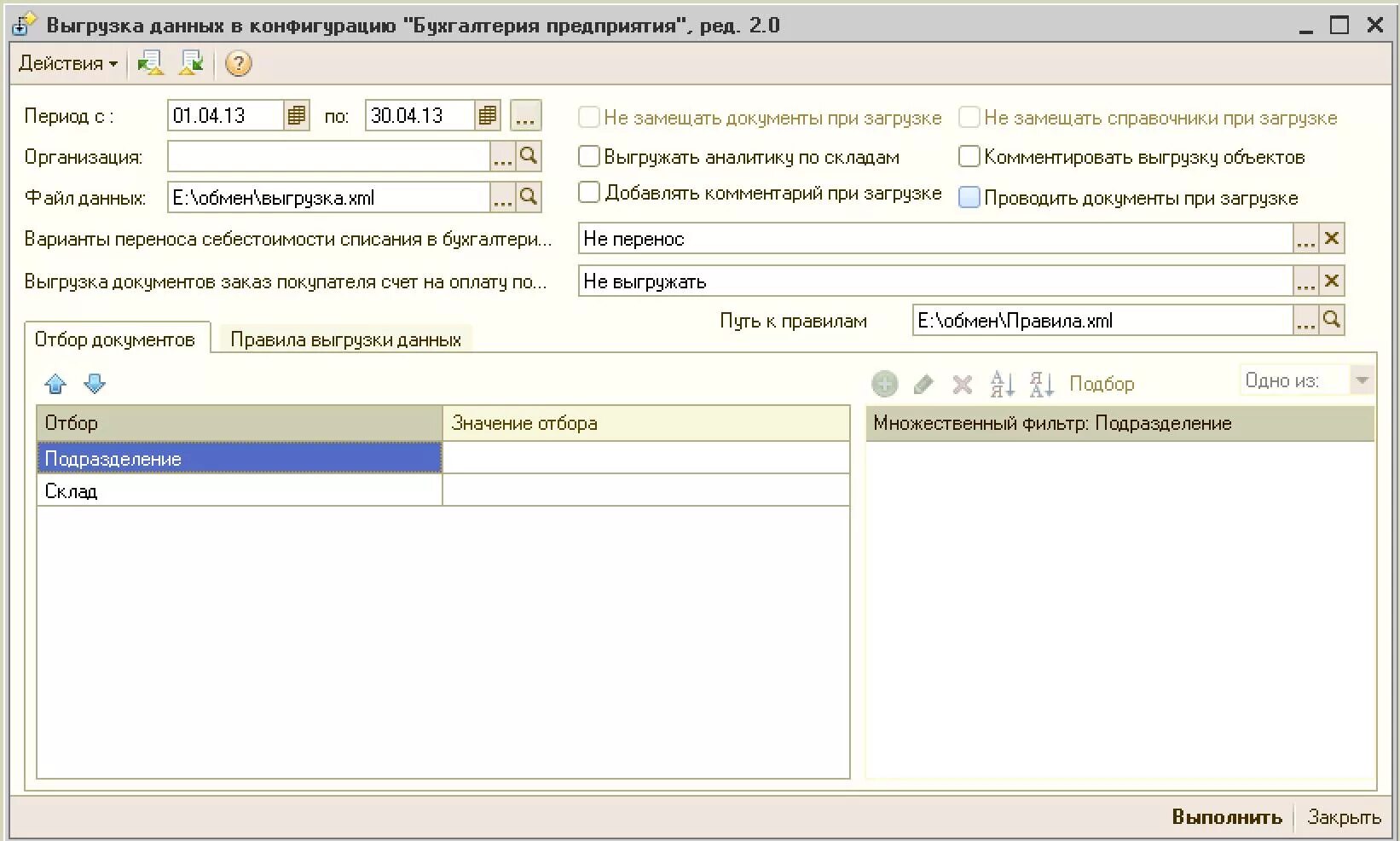This screenshot has height=841, width=1400.
Task: Click the Подбор button
Action: (x=1102, y=384)
